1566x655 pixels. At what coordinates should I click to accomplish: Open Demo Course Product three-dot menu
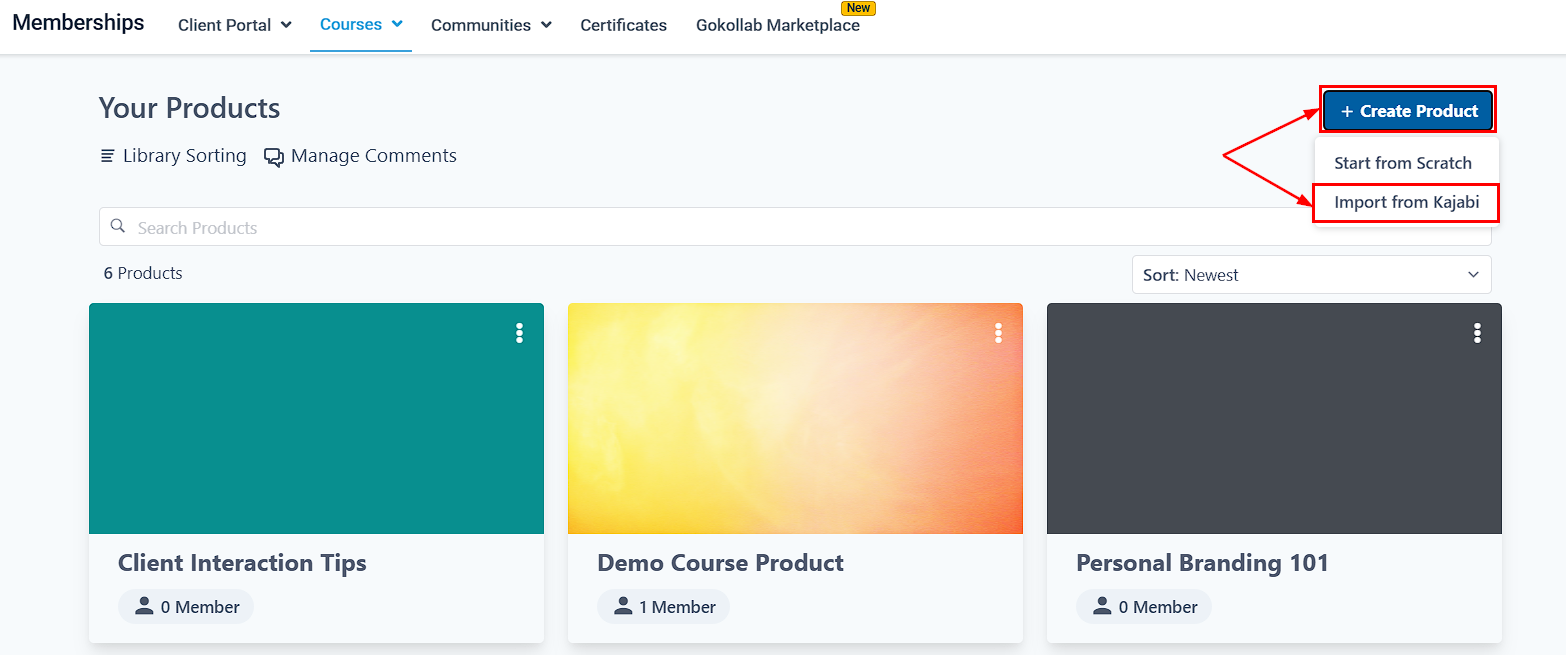[x=998, y=333]
